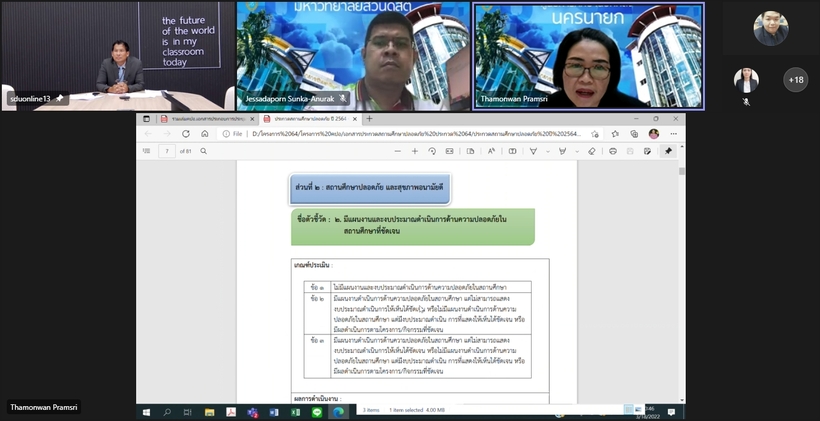Zoom out with the minus icon
This screenshot has width=820, height=421.
pyautogui.click(x=397, y=151)
